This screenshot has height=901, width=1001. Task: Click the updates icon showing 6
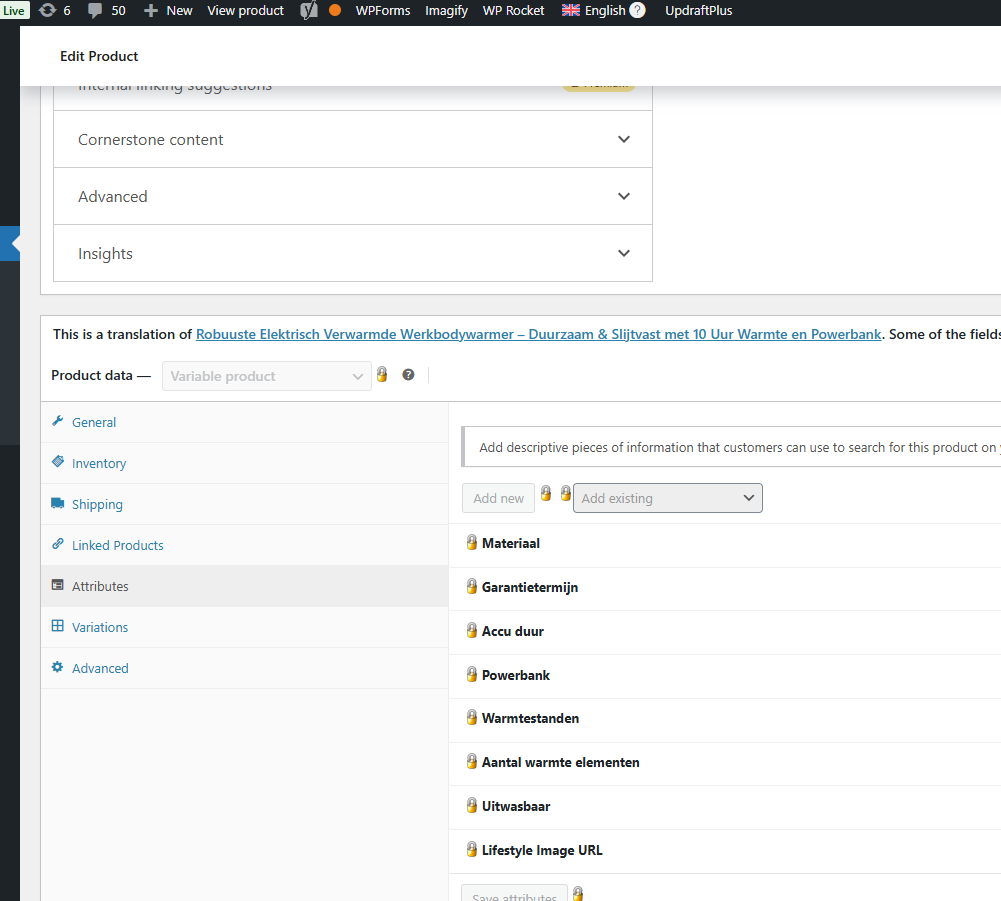tap(48, 10)
